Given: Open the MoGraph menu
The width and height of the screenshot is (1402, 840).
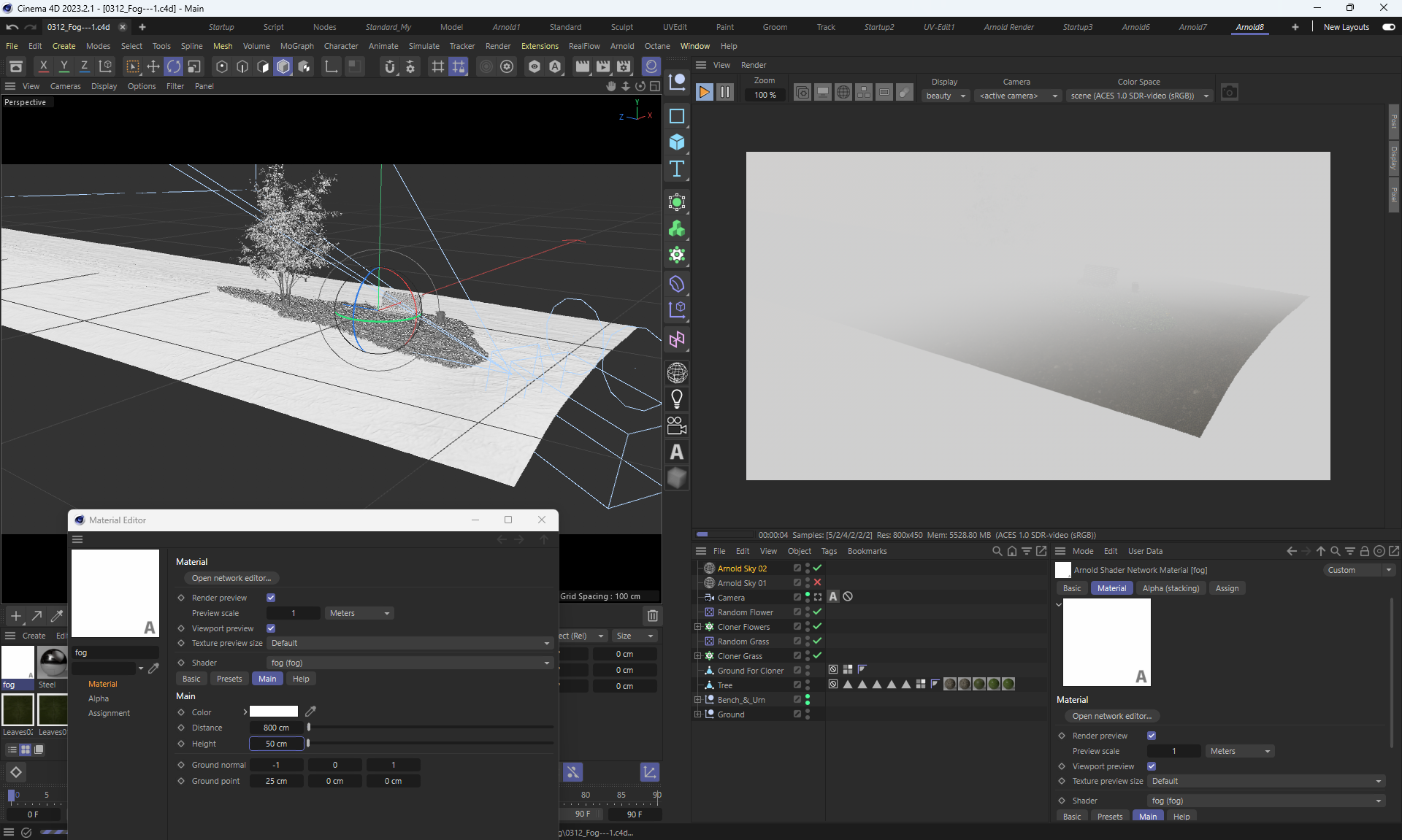Looking at the screenshot, I should click(296, 46).
